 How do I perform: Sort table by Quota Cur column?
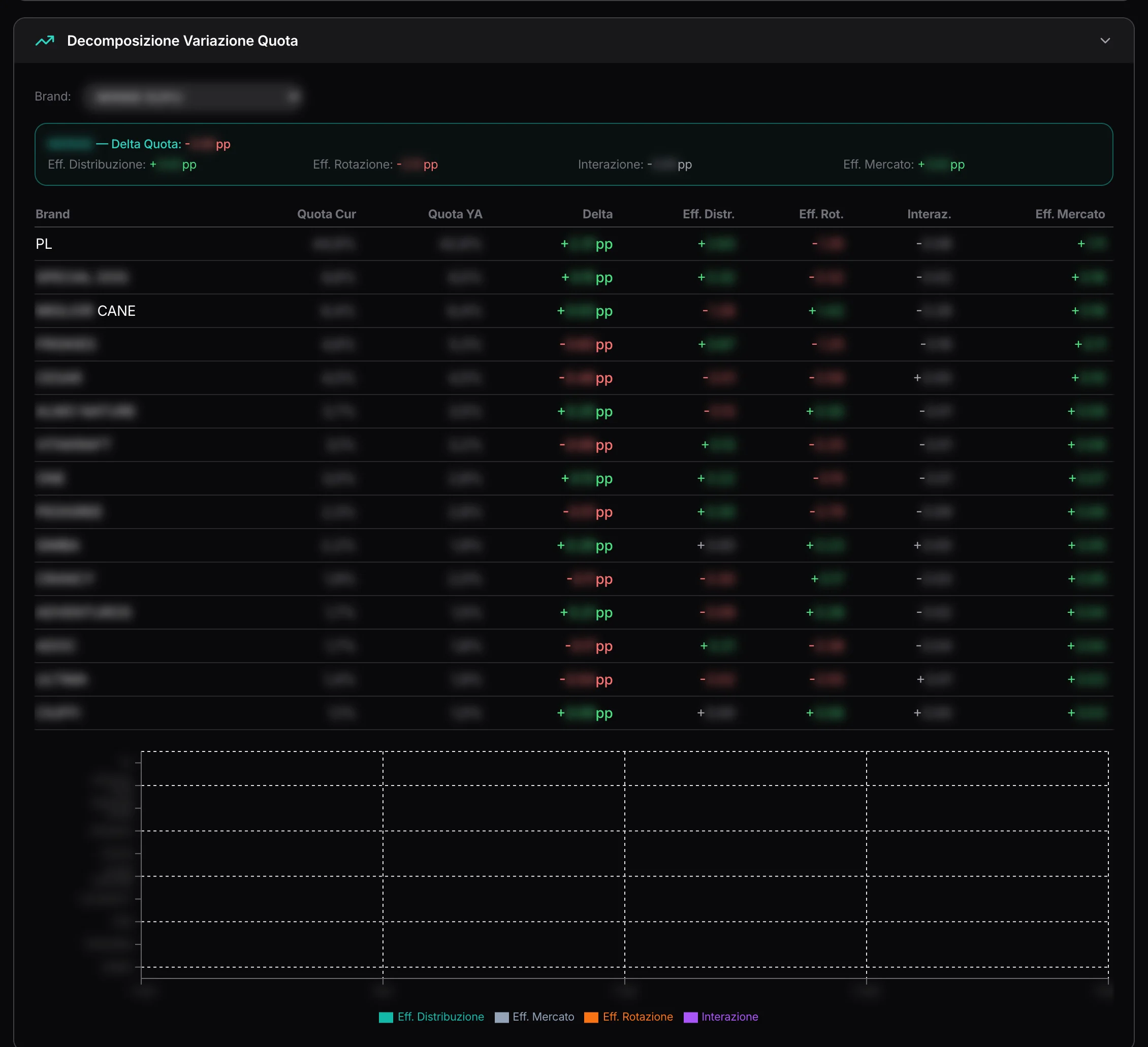pyautogui.click(x=326, y=214)
